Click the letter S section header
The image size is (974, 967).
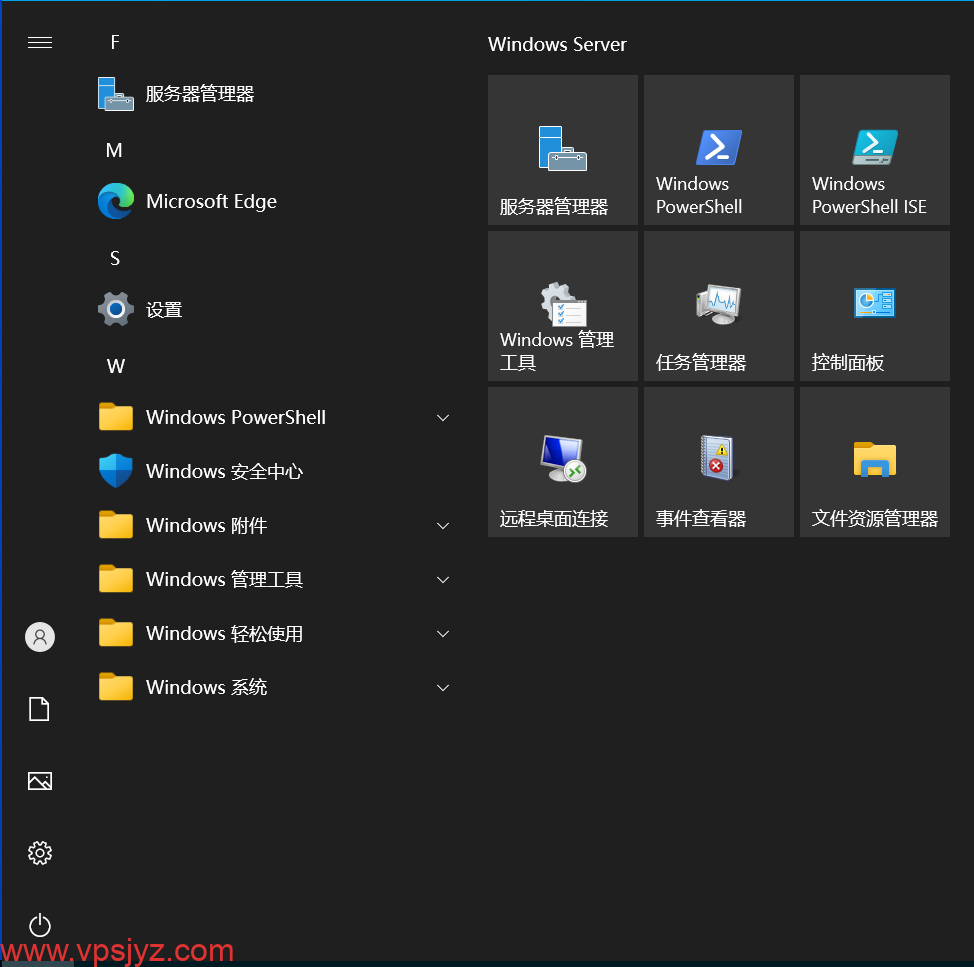115,258
